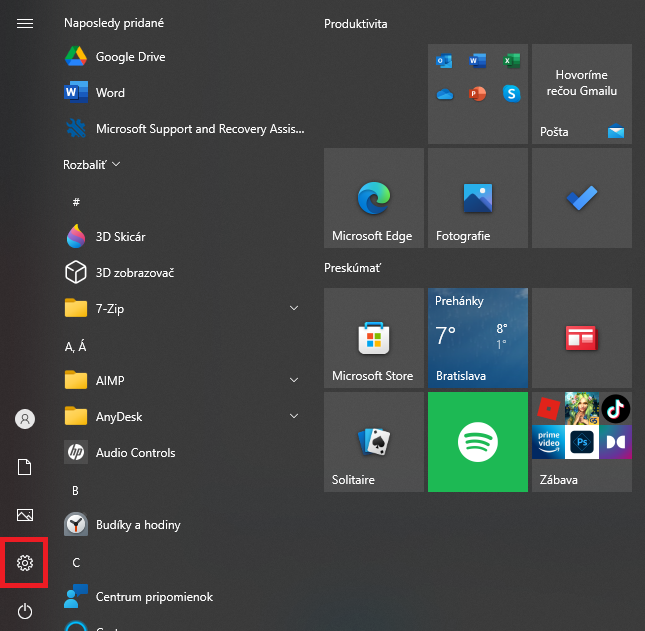Open Photoshop in the Zábava folder
645x631 pixels.
(582, 442)
